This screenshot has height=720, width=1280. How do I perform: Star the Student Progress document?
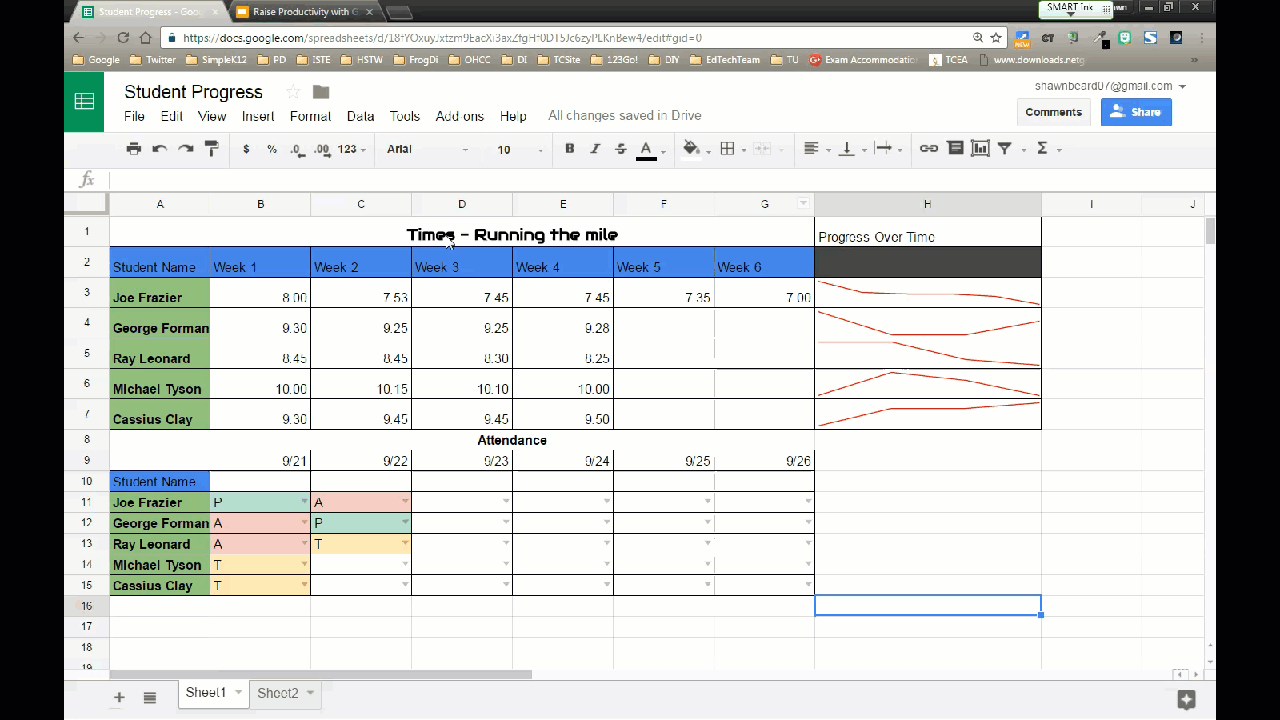[293, 92]
